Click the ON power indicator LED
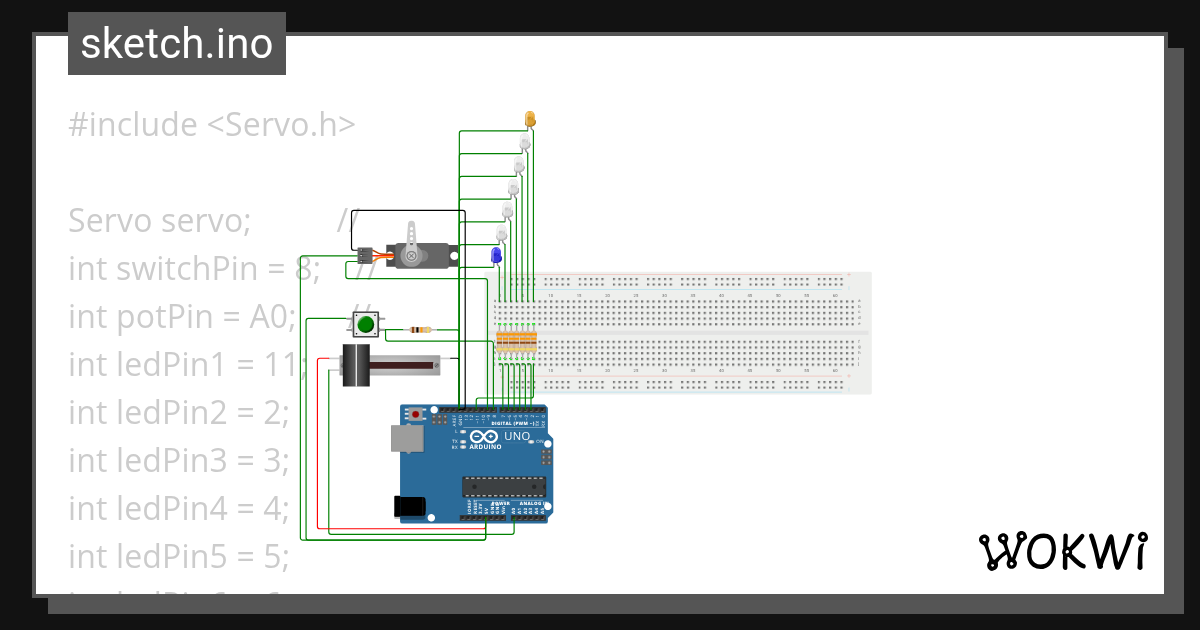Viewport: 1200px width, 630px height. [531, 441]
